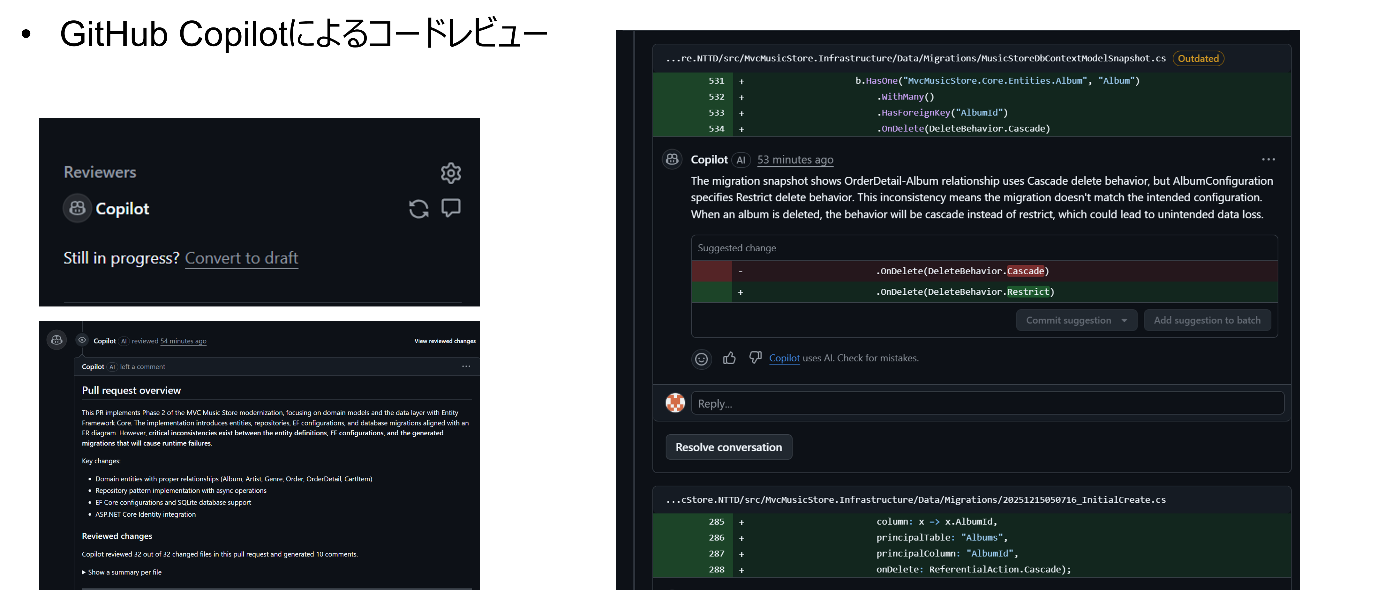The width and height of the screenshot is (1400, 590).
Task: Click the 54 minutes ago timestamp
Action: pyautogui.click(x=183, y=341)
